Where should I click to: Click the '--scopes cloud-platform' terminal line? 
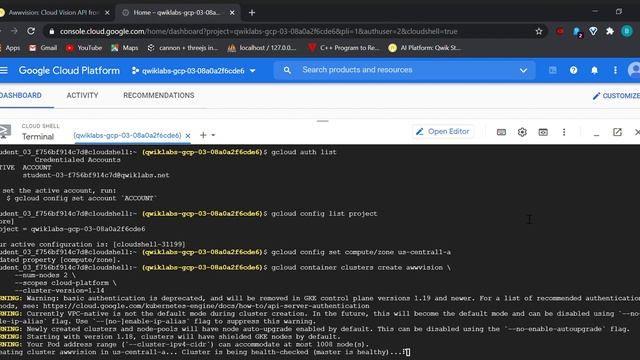[65, 283]
